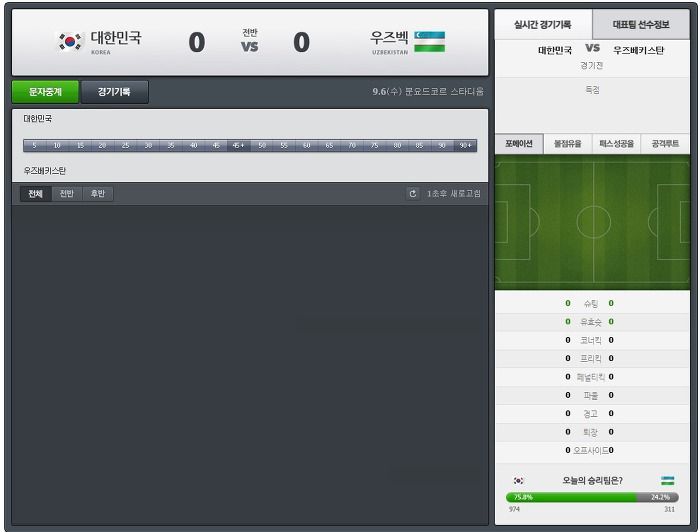This screenshot has height=532, width=700.
Task: Click the 45+ marker on timeline
Action: coord(238,145)
